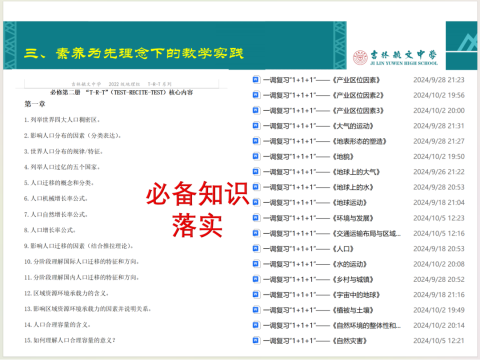Screen dimensions: 480x360
Task: Click the red 必备知识落实 text
Action: [198, 209]
